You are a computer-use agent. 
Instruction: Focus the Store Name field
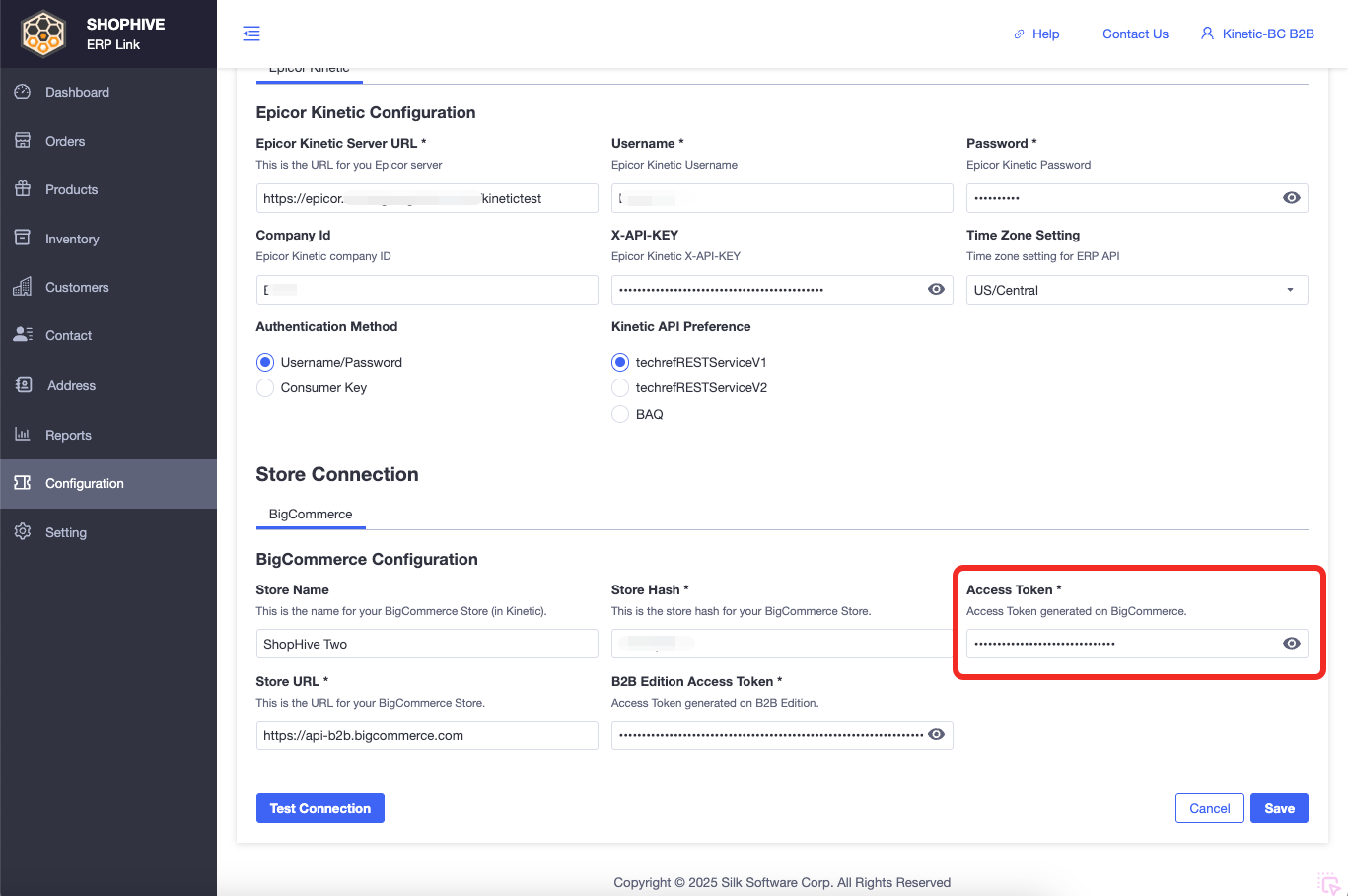point(427,644)
